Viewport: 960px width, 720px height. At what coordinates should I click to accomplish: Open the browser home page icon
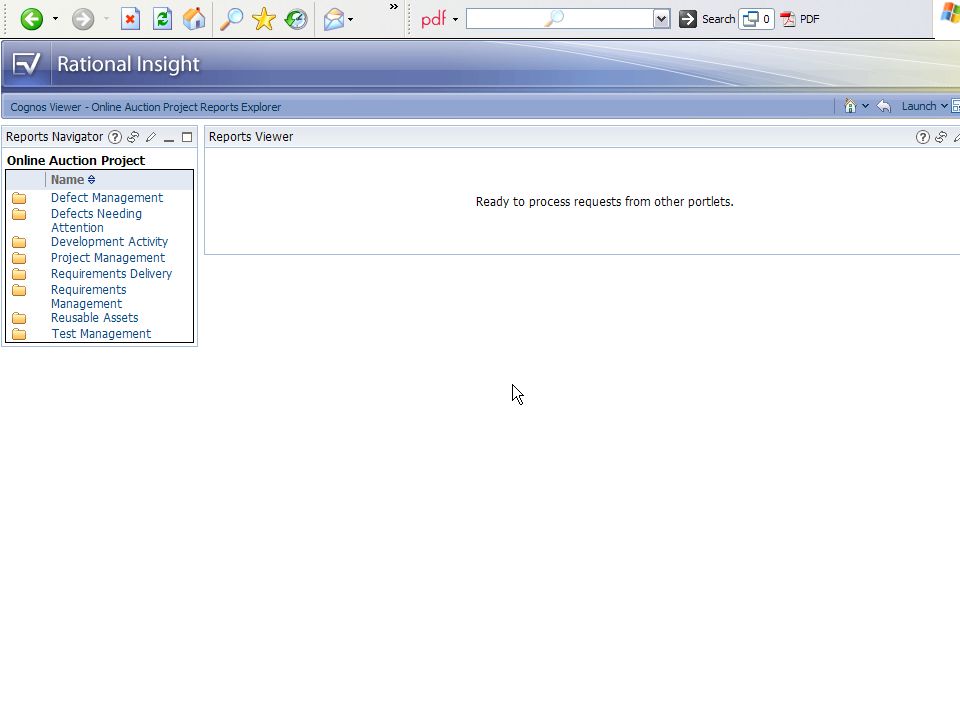194,19
